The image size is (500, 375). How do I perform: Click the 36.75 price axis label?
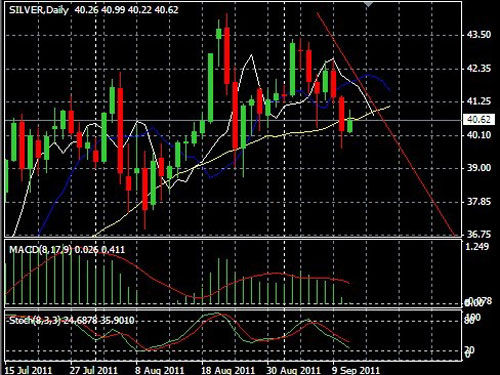pyautogui.click(x=479, y=234)
